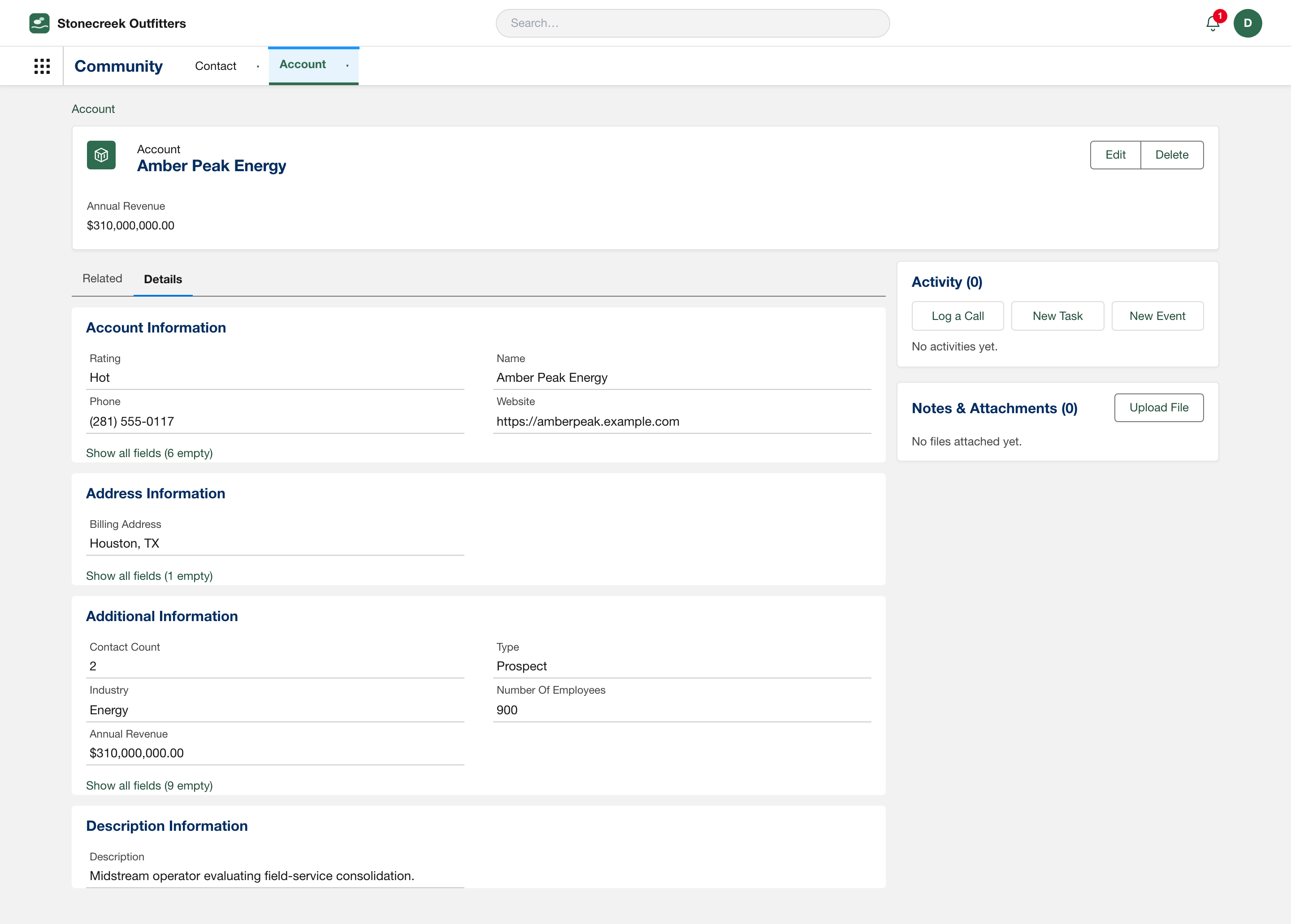Click the Community app name
This screenshot has height=924, width=1291.
tap(118, 66)
